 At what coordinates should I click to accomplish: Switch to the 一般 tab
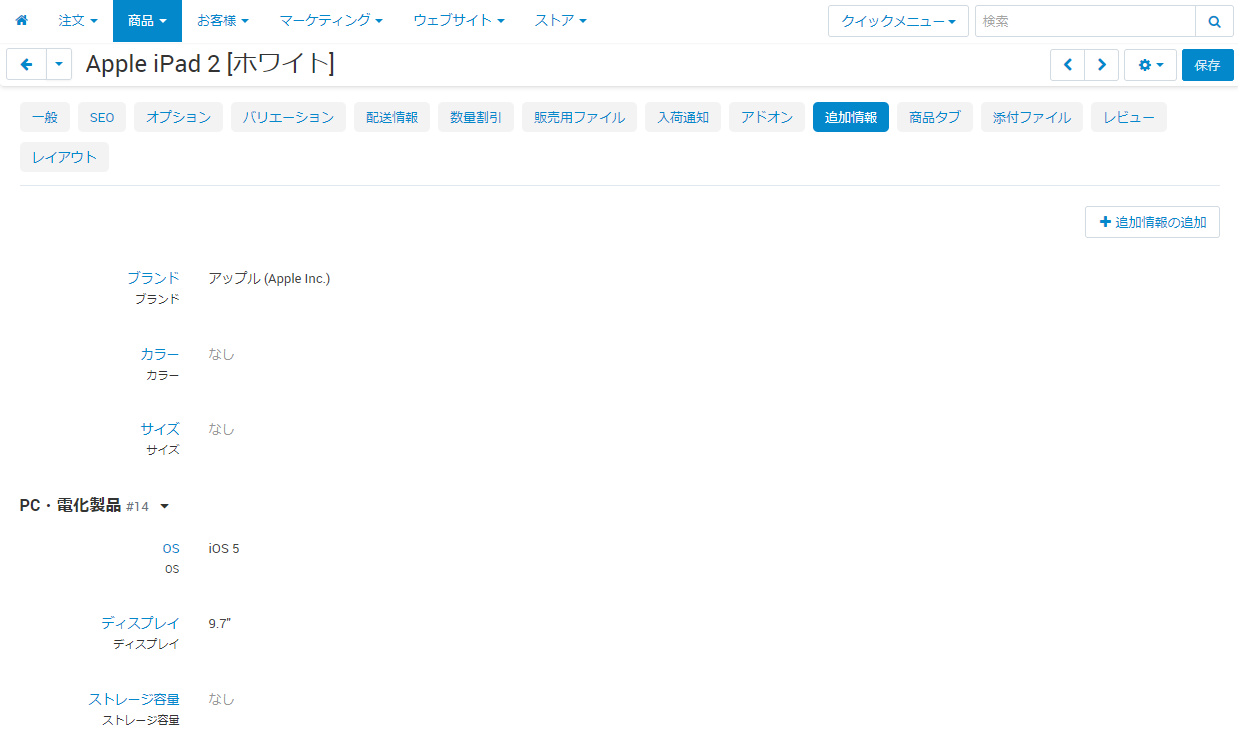coord(45,117)
